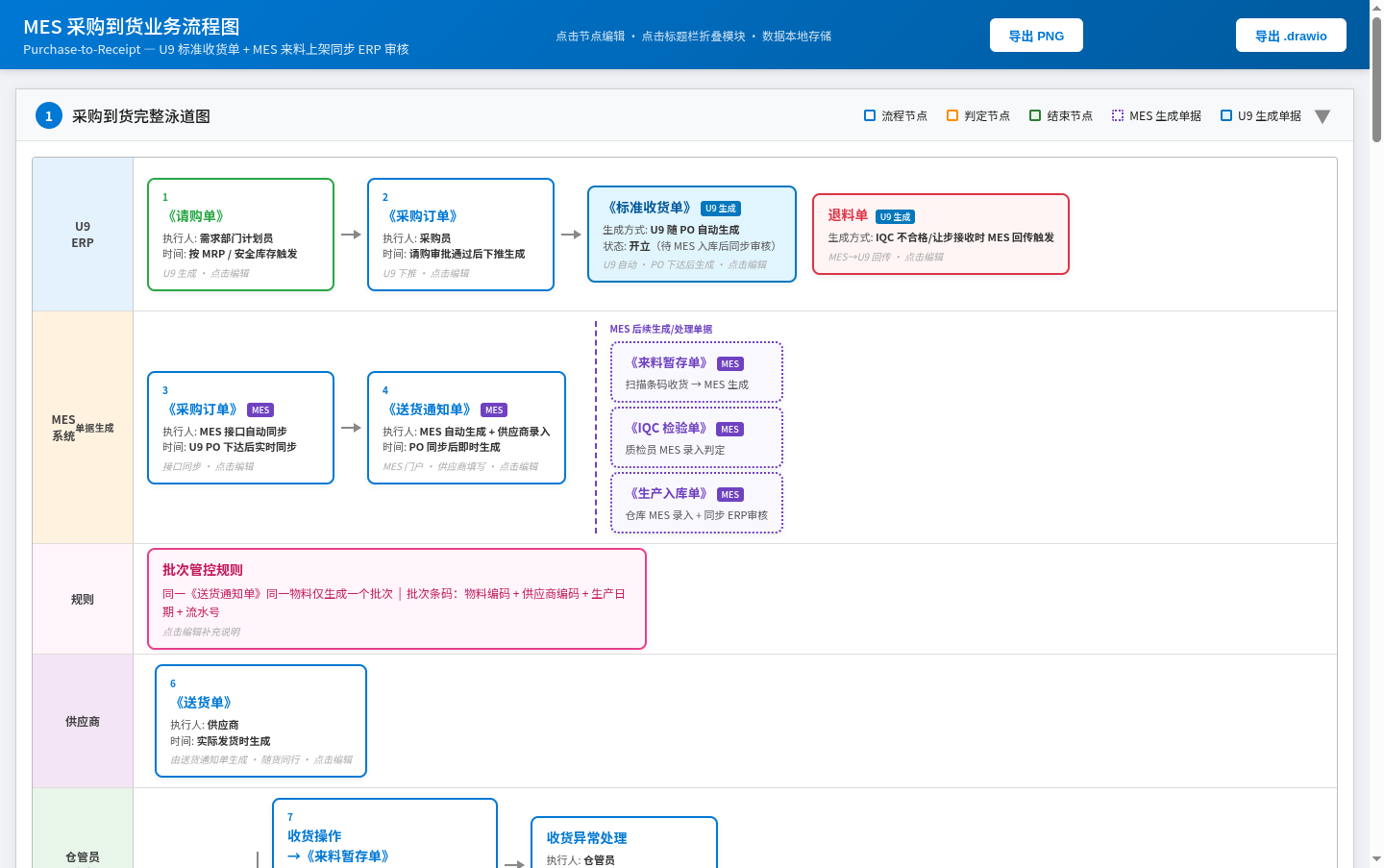Open the 收货异常处理 node
The image size is (1384, 868).
coord(624,843)
